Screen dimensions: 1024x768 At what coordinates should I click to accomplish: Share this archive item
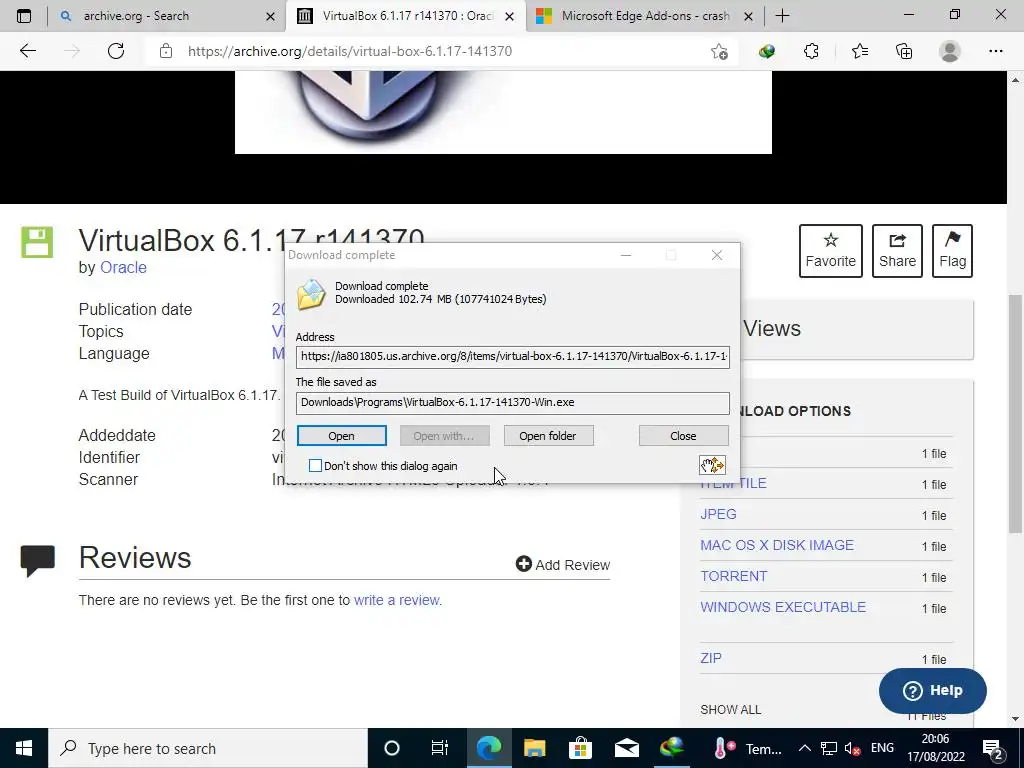pos(897,251)
